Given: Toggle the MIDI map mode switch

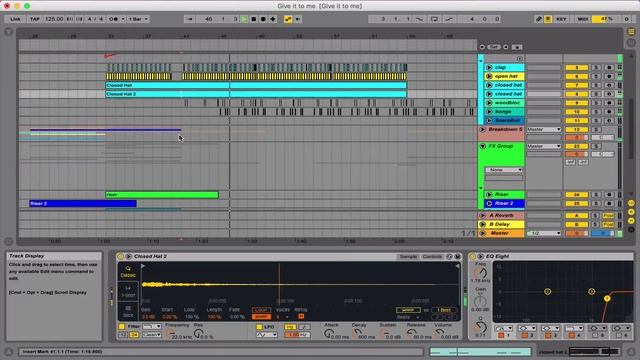Looking at the screenshot, I should [x=582, y=19].
